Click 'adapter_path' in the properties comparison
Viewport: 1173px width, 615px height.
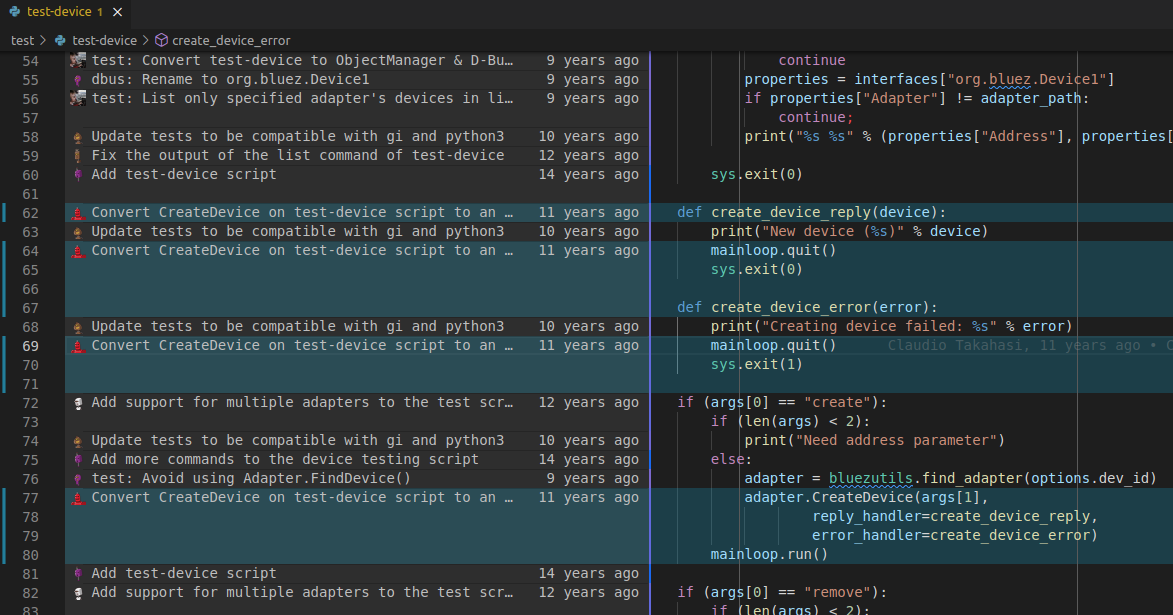click(1031, 98)
